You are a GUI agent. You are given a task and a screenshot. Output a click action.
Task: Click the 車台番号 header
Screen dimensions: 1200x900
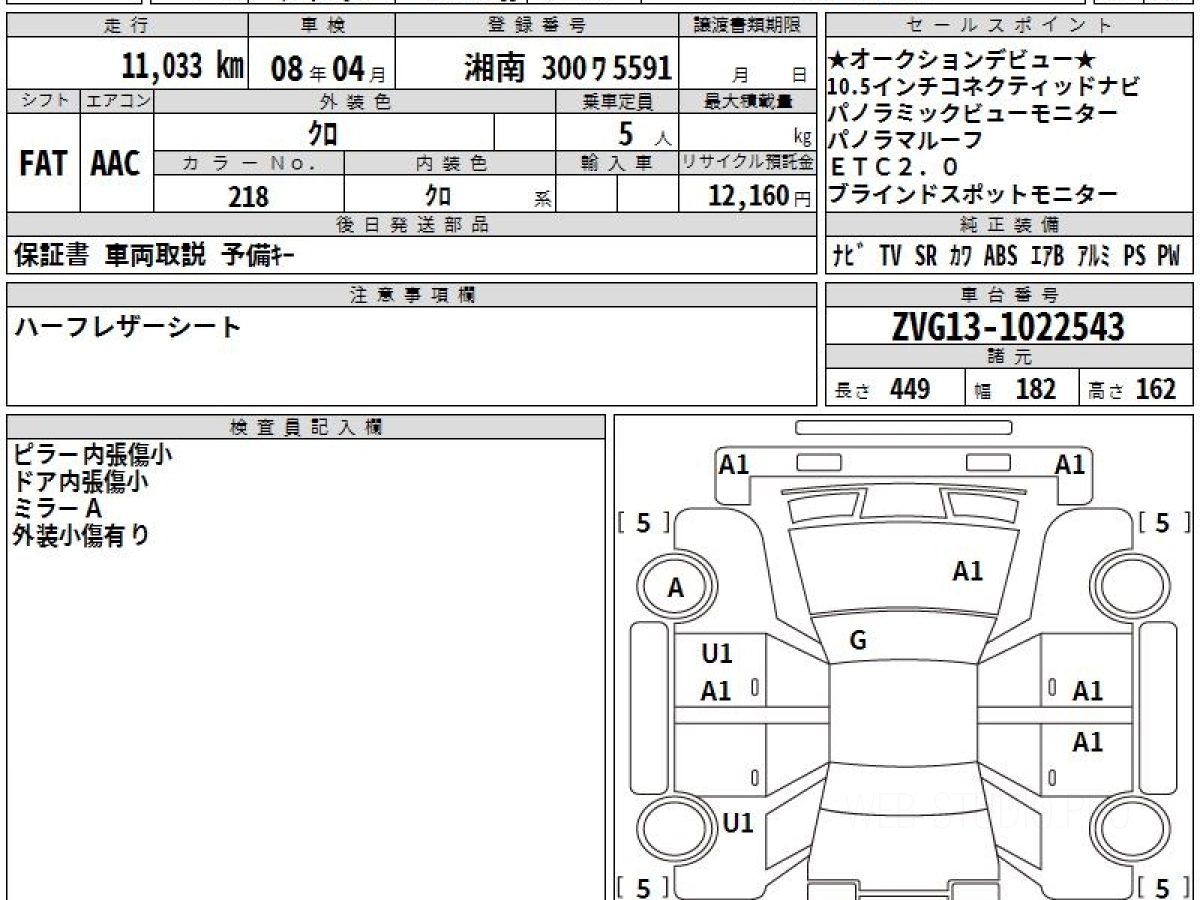click(x=1009, y=294)
